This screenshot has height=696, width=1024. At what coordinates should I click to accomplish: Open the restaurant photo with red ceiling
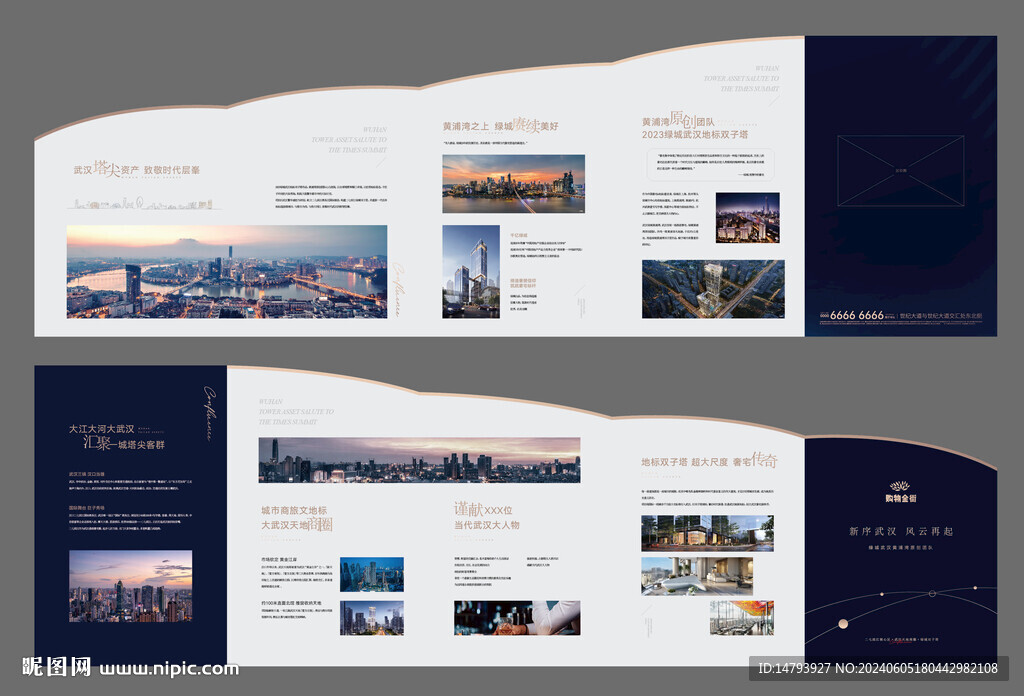coord(742,618)
